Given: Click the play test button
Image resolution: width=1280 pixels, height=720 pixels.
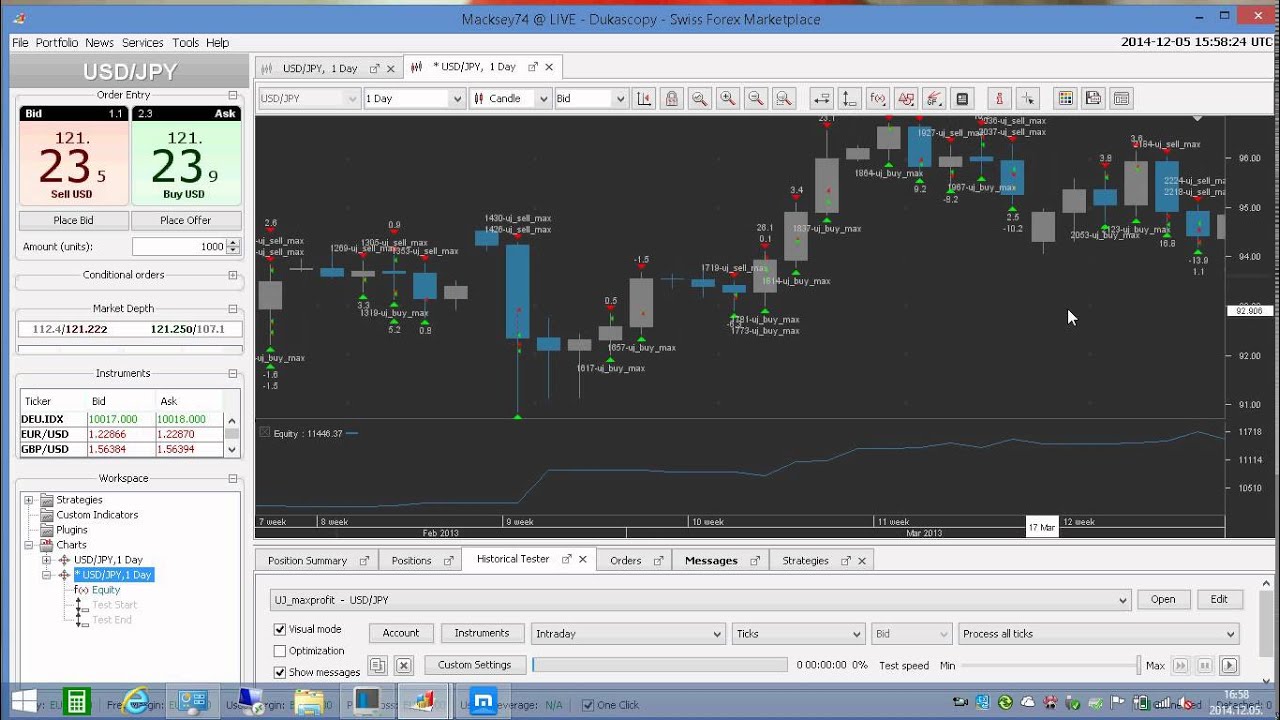Looking at the screenshot, I should 1229,665.
